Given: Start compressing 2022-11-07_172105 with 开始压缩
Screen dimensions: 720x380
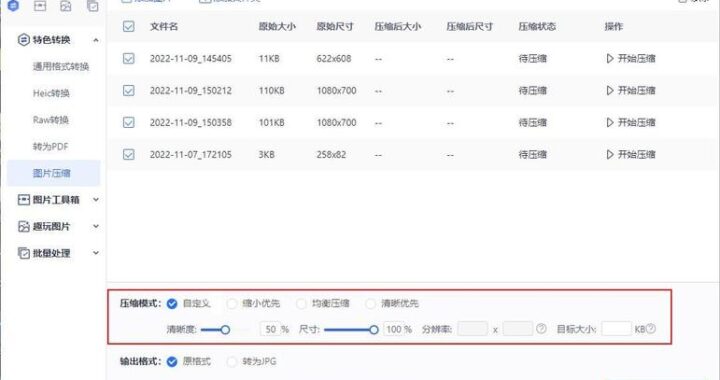Looking at the screenshot, I should pos(631,154).
